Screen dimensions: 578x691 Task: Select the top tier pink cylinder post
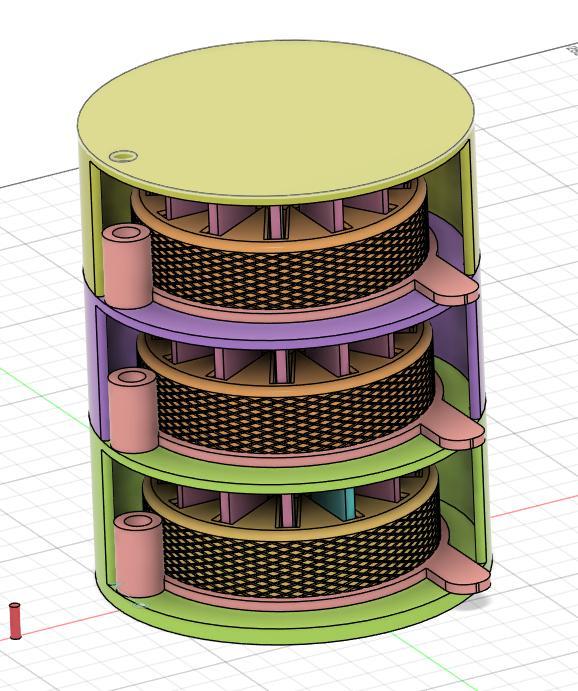click(127, 266)
